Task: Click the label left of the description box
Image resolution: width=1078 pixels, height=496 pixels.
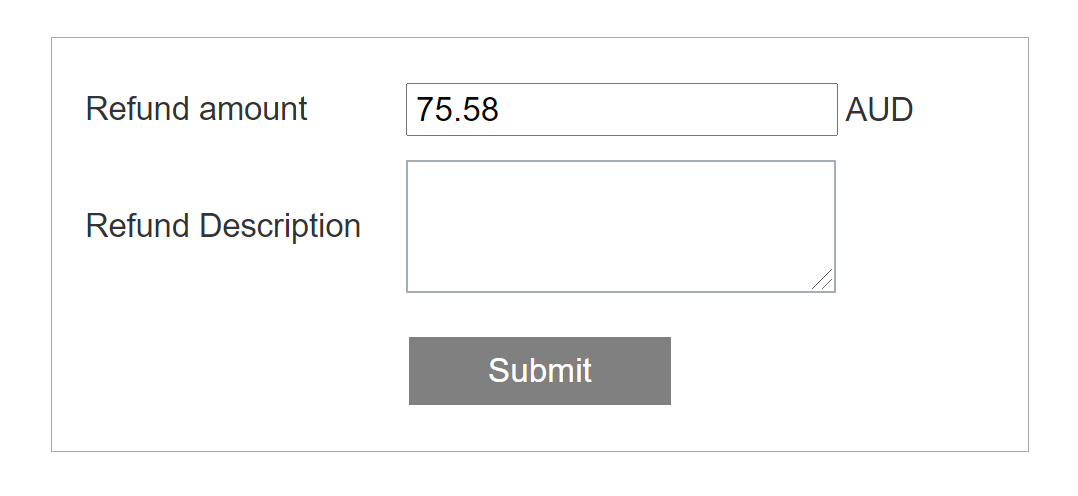Action: (x=223, y=226)
